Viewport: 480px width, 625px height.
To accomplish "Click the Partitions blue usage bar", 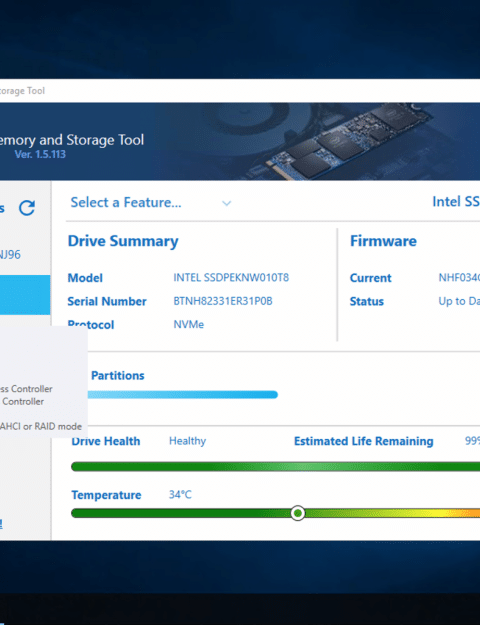I will [183, 395].
